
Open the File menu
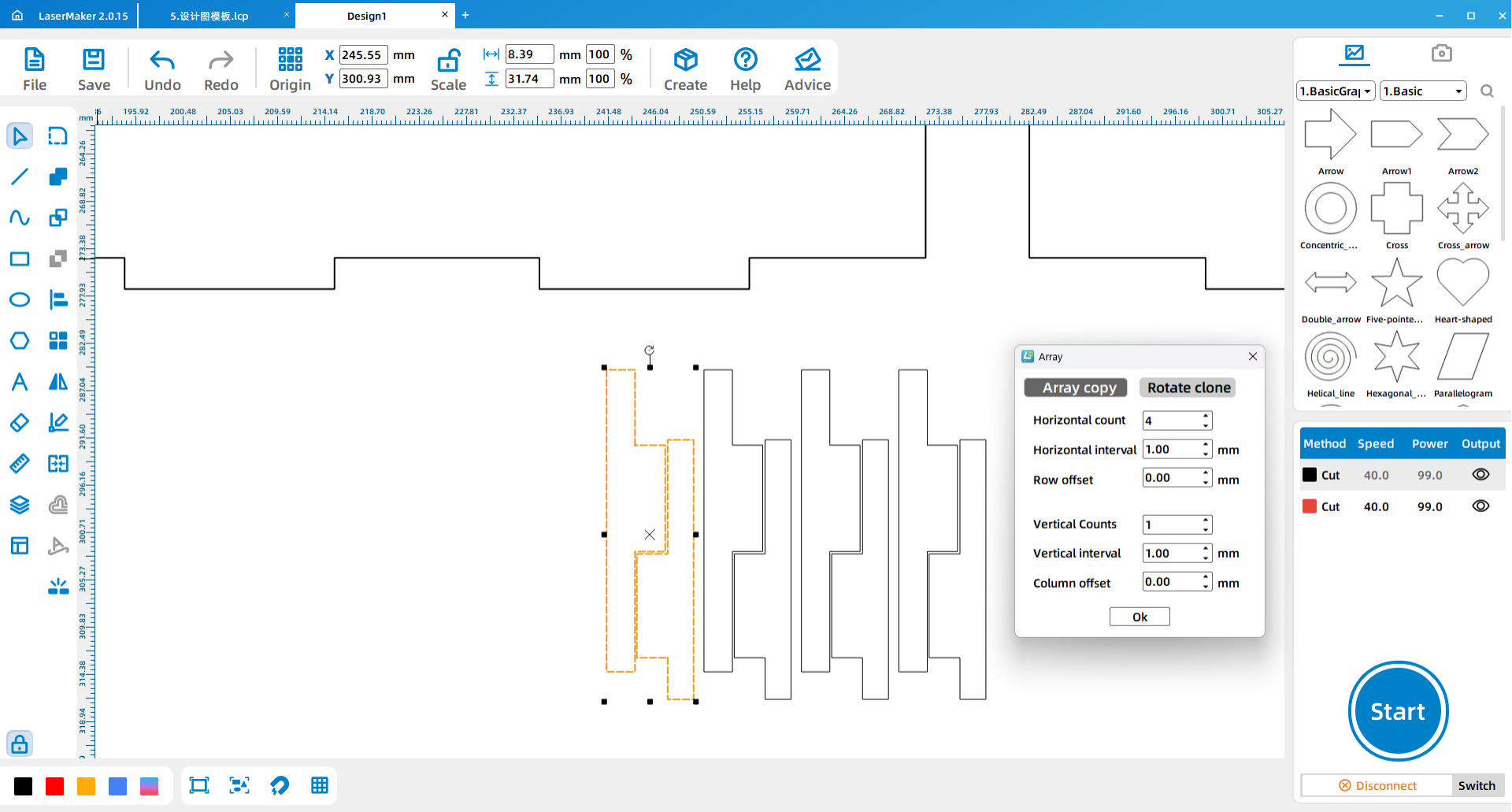pos(35,69)
